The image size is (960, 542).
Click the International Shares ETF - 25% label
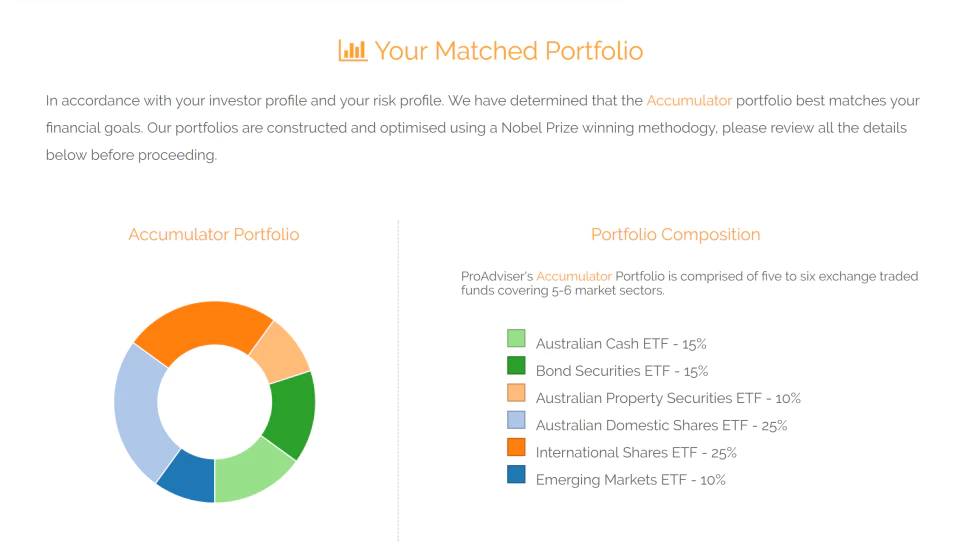tap(636, 453)
